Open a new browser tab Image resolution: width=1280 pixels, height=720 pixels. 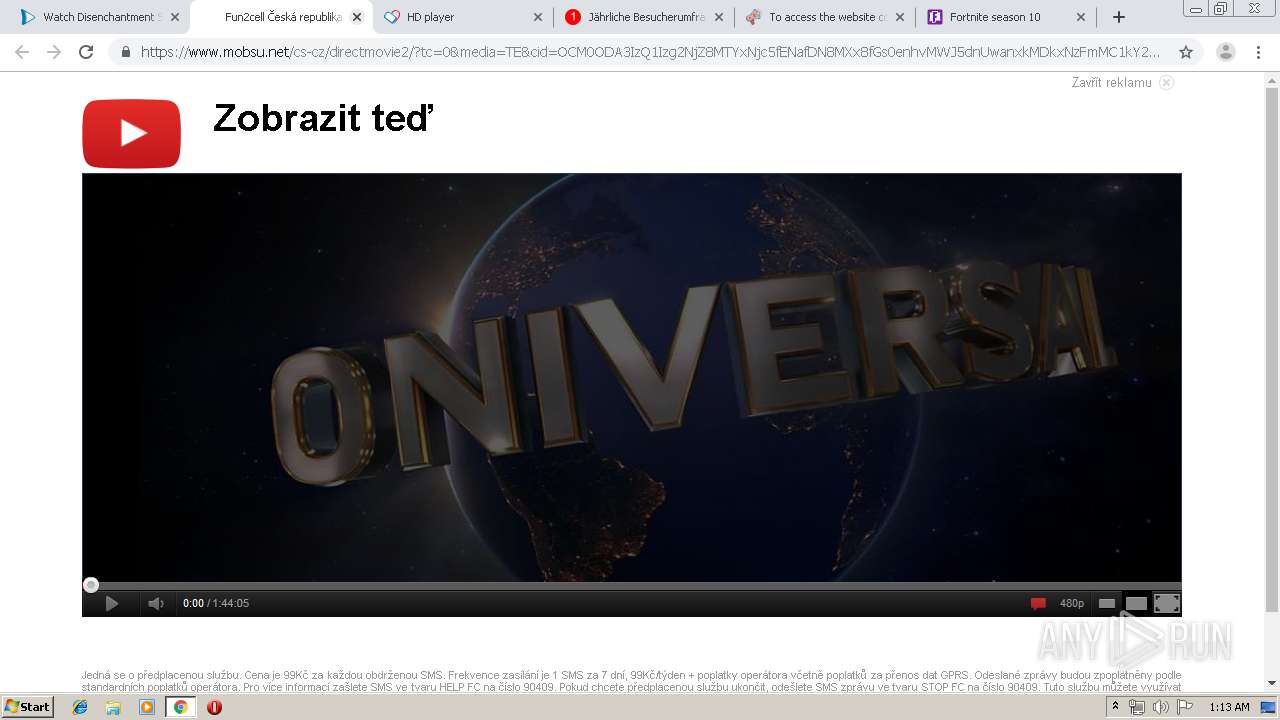coord(1119,17)
